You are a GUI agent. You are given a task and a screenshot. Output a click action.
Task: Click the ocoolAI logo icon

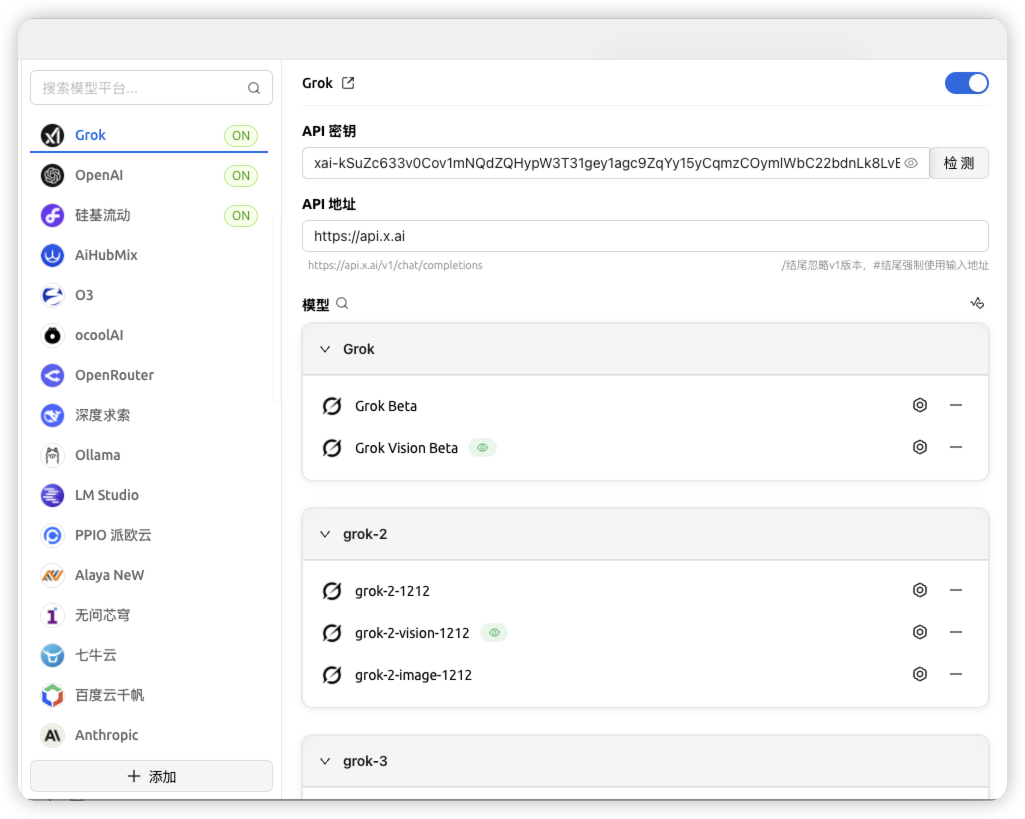coord(52,335)
